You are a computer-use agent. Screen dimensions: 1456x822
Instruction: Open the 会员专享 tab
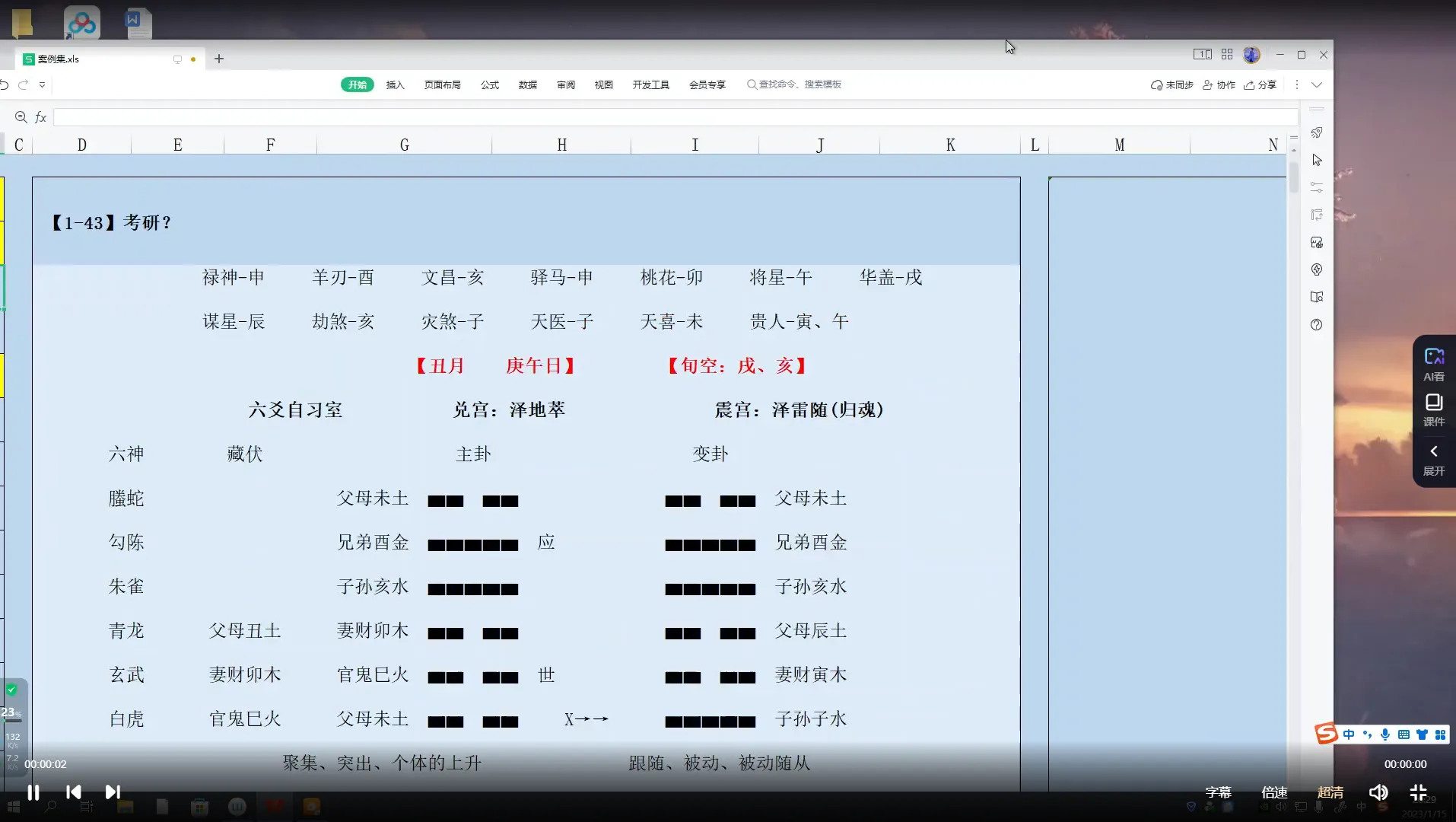(x=707, y=84)
